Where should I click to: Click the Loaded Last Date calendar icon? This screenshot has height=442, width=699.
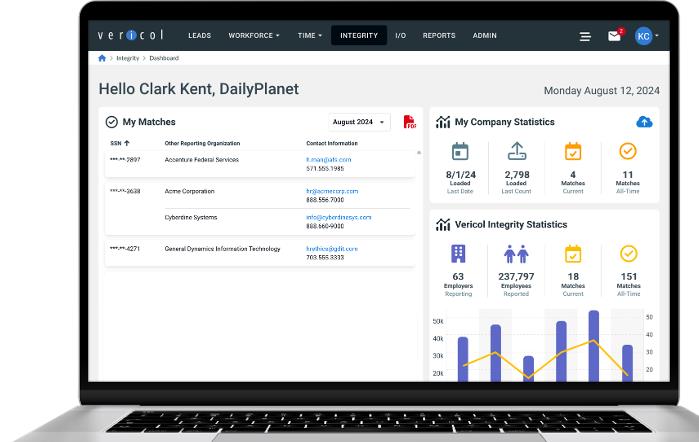point(460,151)
